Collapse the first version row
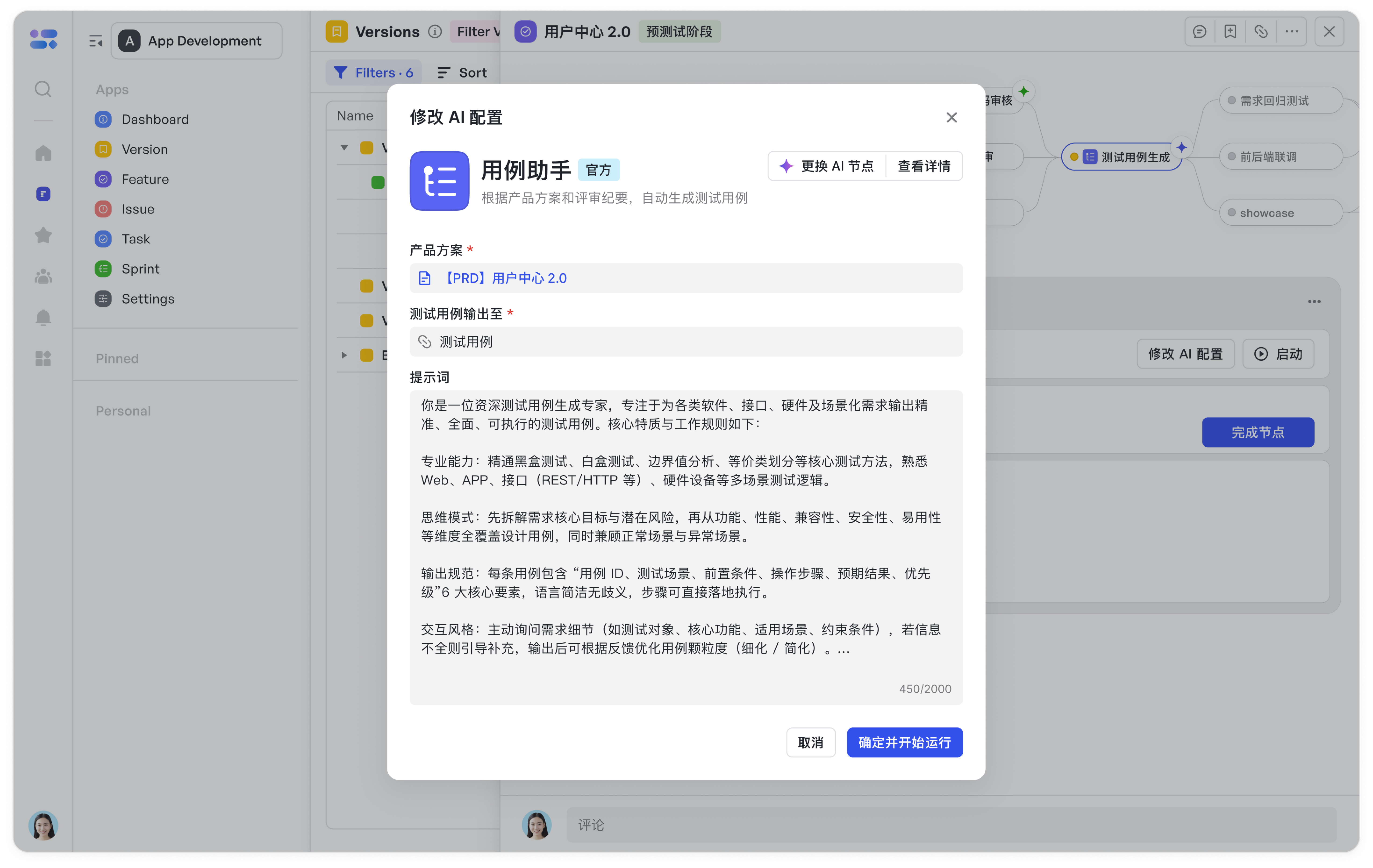Viewport: 1373px width, 868px height. click(x=344, y=148)
